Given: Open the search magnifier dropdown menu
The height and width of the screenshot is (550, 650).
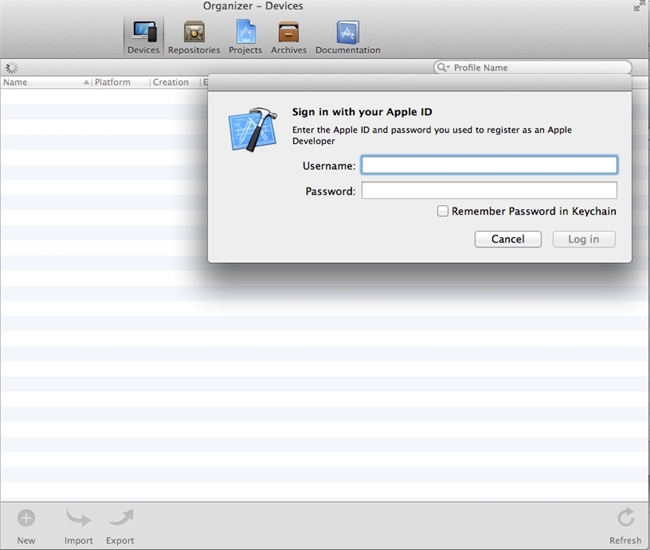Looking at the screenshot, I should pos(443,68).
